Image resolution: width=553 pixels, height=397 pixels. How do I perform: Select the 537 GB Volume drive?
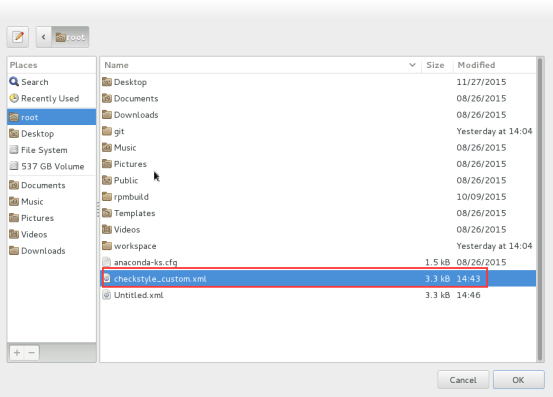click(51, 166)
